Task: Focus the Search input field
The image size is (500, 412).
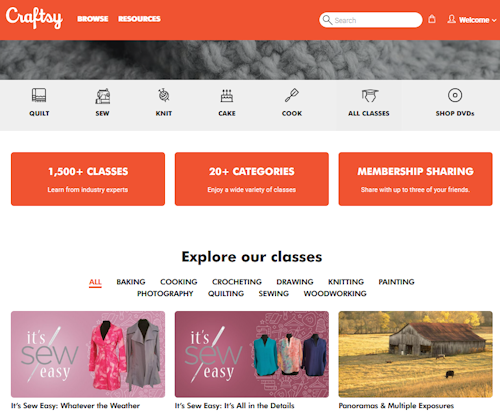Action: tap(371, 20)
